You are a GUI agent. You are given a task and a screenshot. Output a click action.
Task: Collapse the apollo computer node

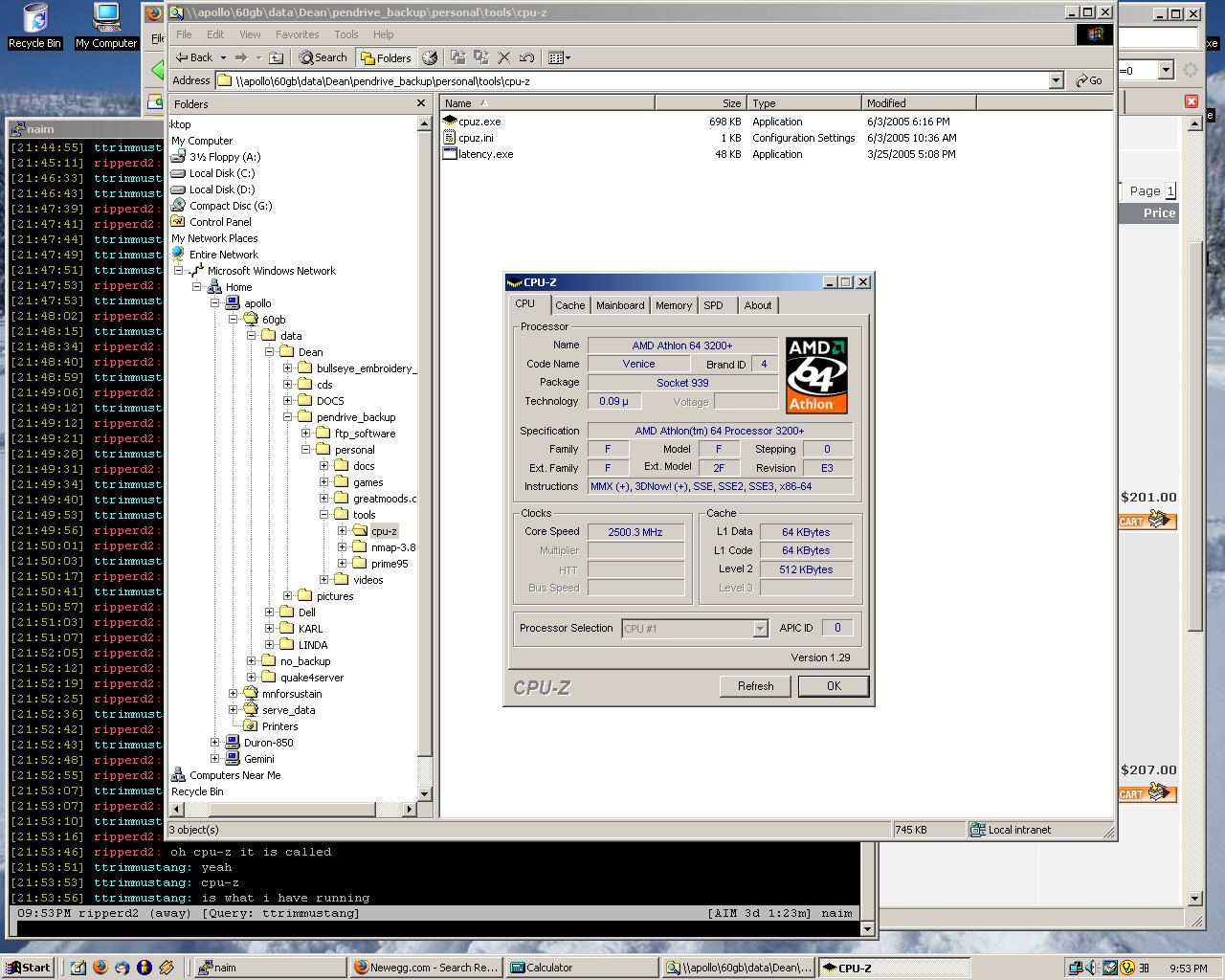click(x=214, y=303)
